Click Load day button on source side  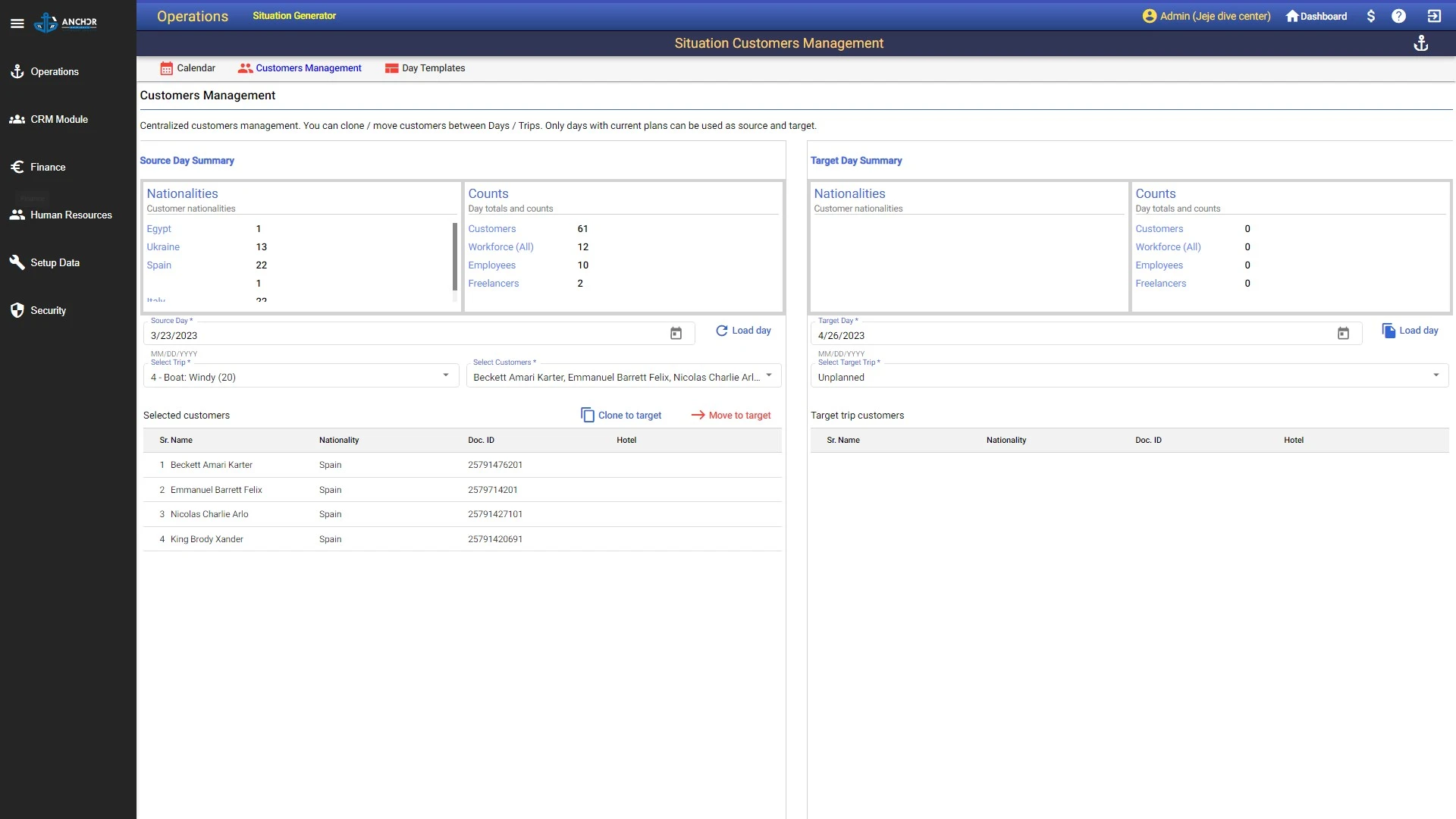[x=743, y=330]
